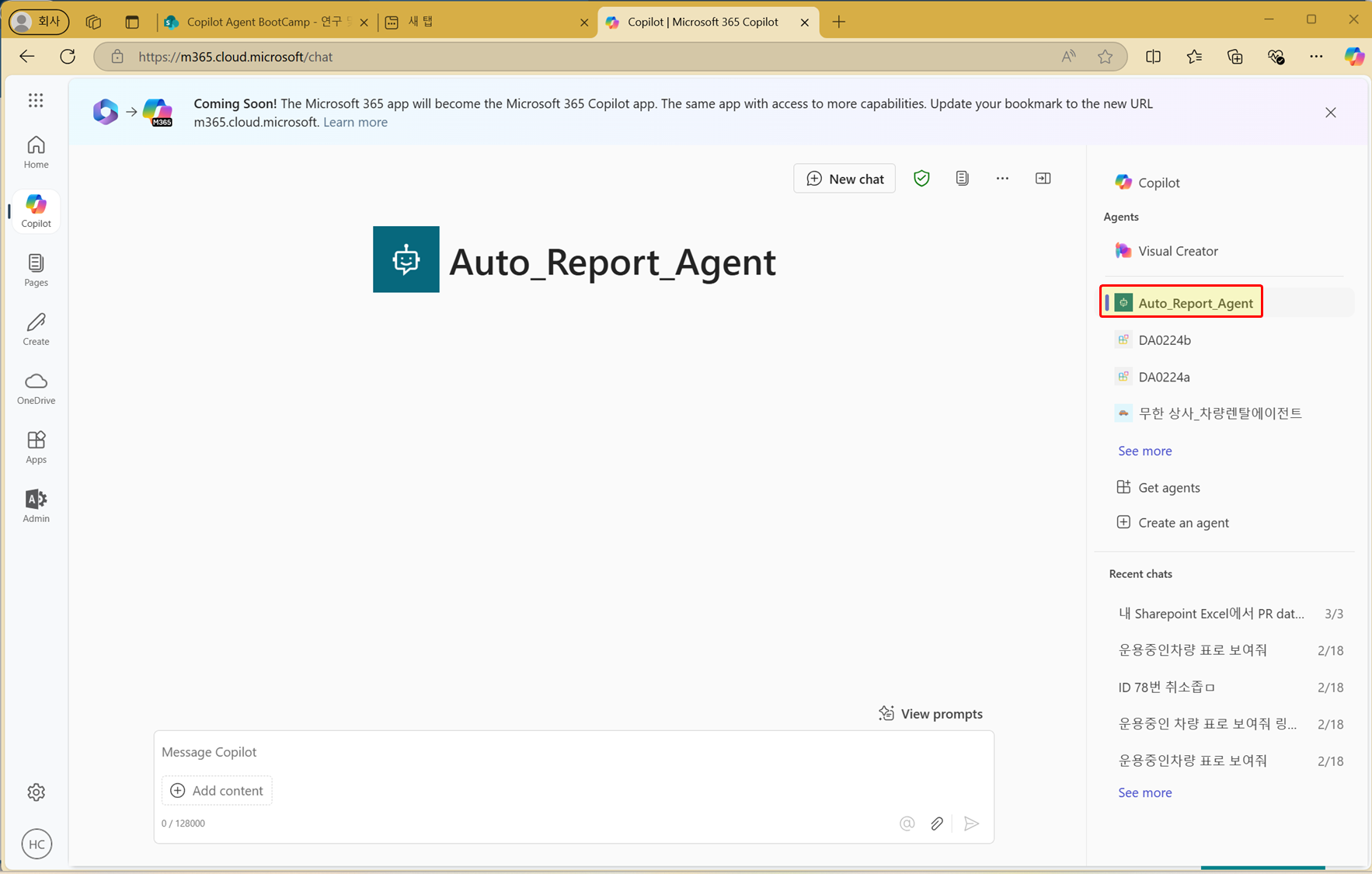Open browser essentials heart icon
The width and height of the screenshot is (1372, 874).
coord(1276,56)
